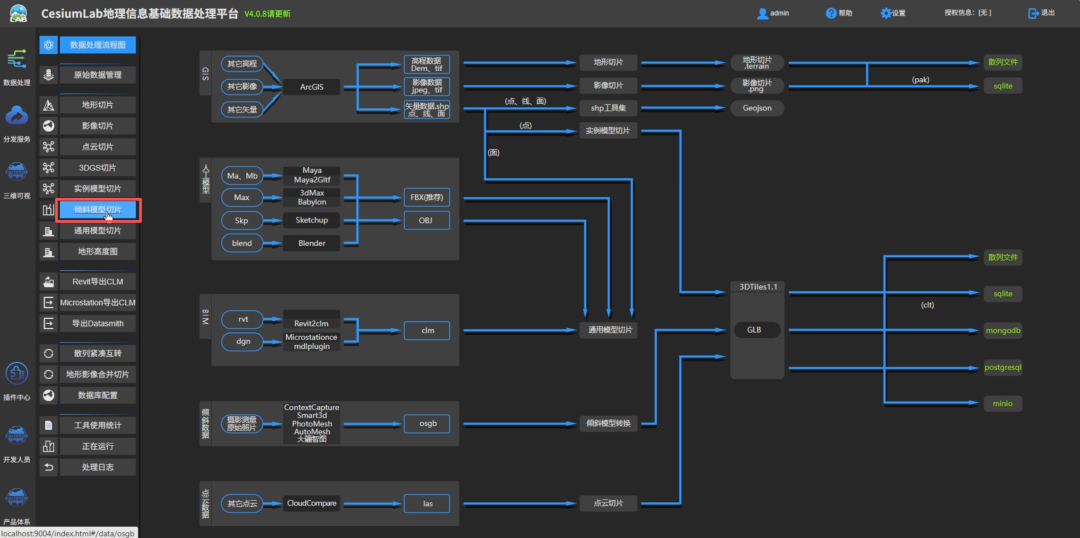This screenshot has height=538, width=1080.
Task: Click the 高程数据 Dem、tif box
Action: coord(426,64)
